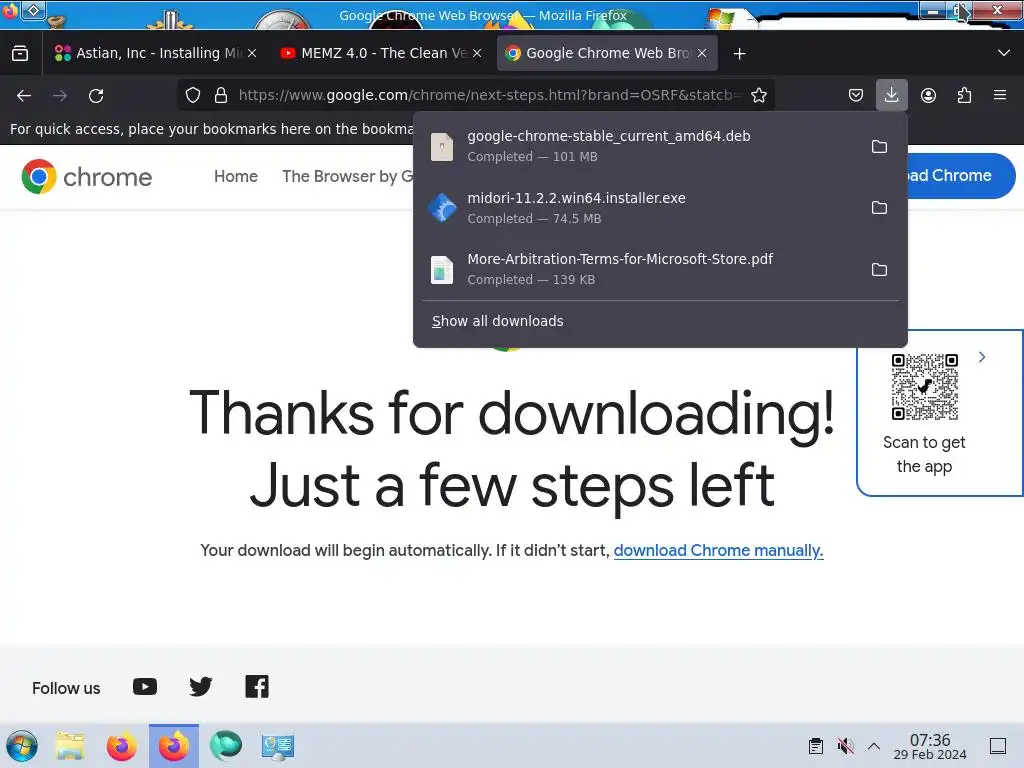Open Chrome's Facebook follow icon

click(x=257, y=687)
